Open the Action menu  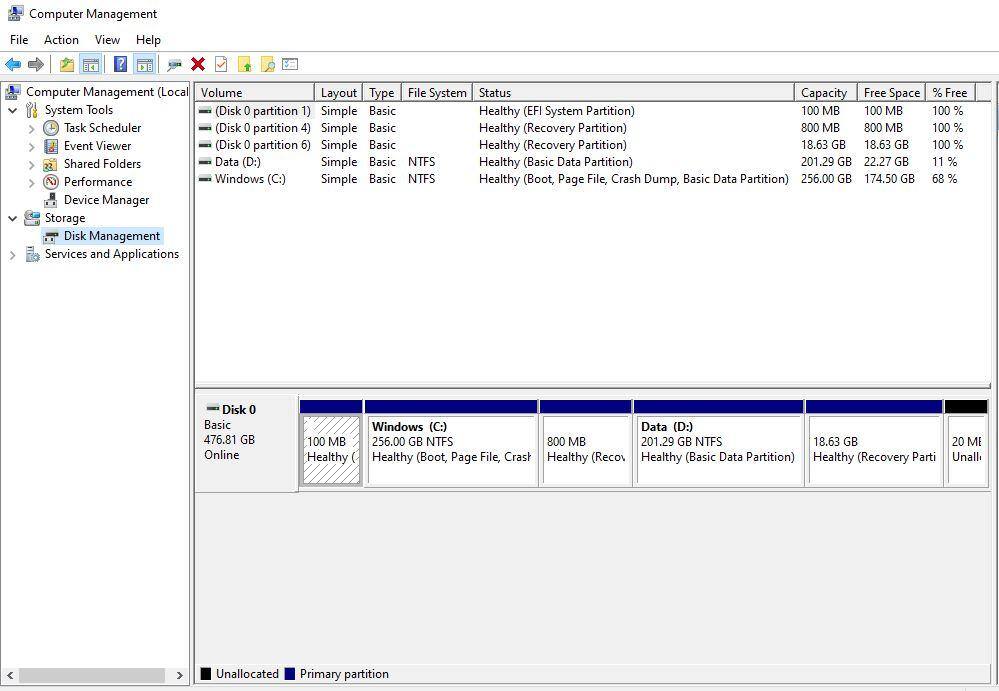(61, 40)
